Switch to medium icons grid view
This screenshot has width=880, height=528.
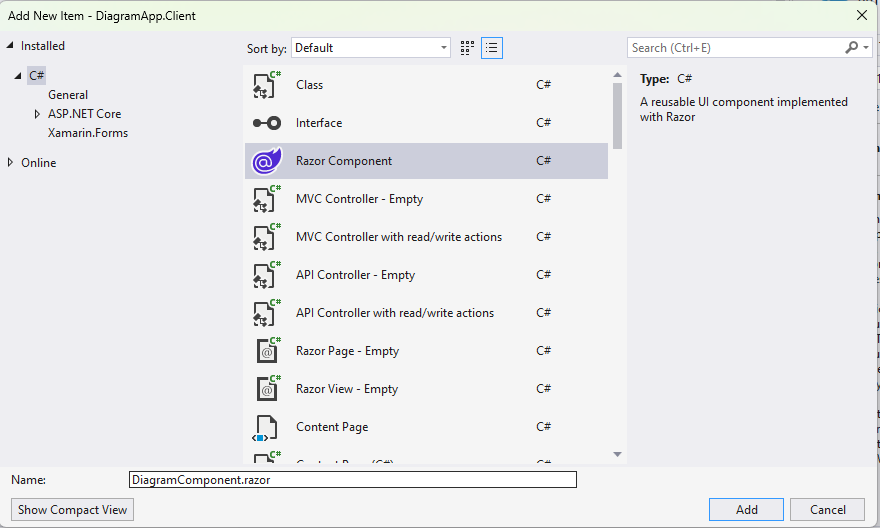click(467, 48)
